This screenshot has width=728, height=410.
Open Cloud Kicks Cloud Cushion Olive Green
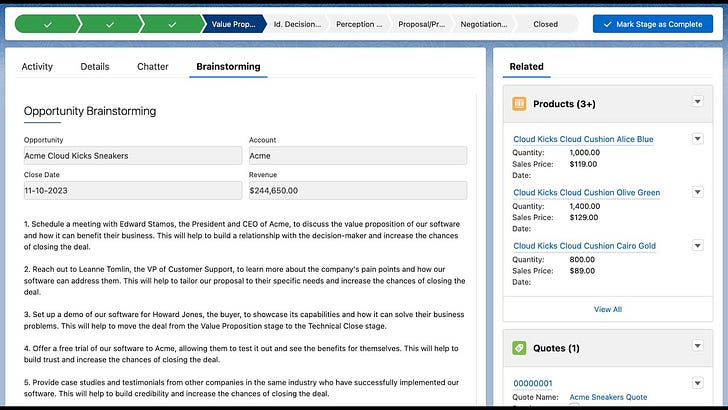(x=586, y=193)
